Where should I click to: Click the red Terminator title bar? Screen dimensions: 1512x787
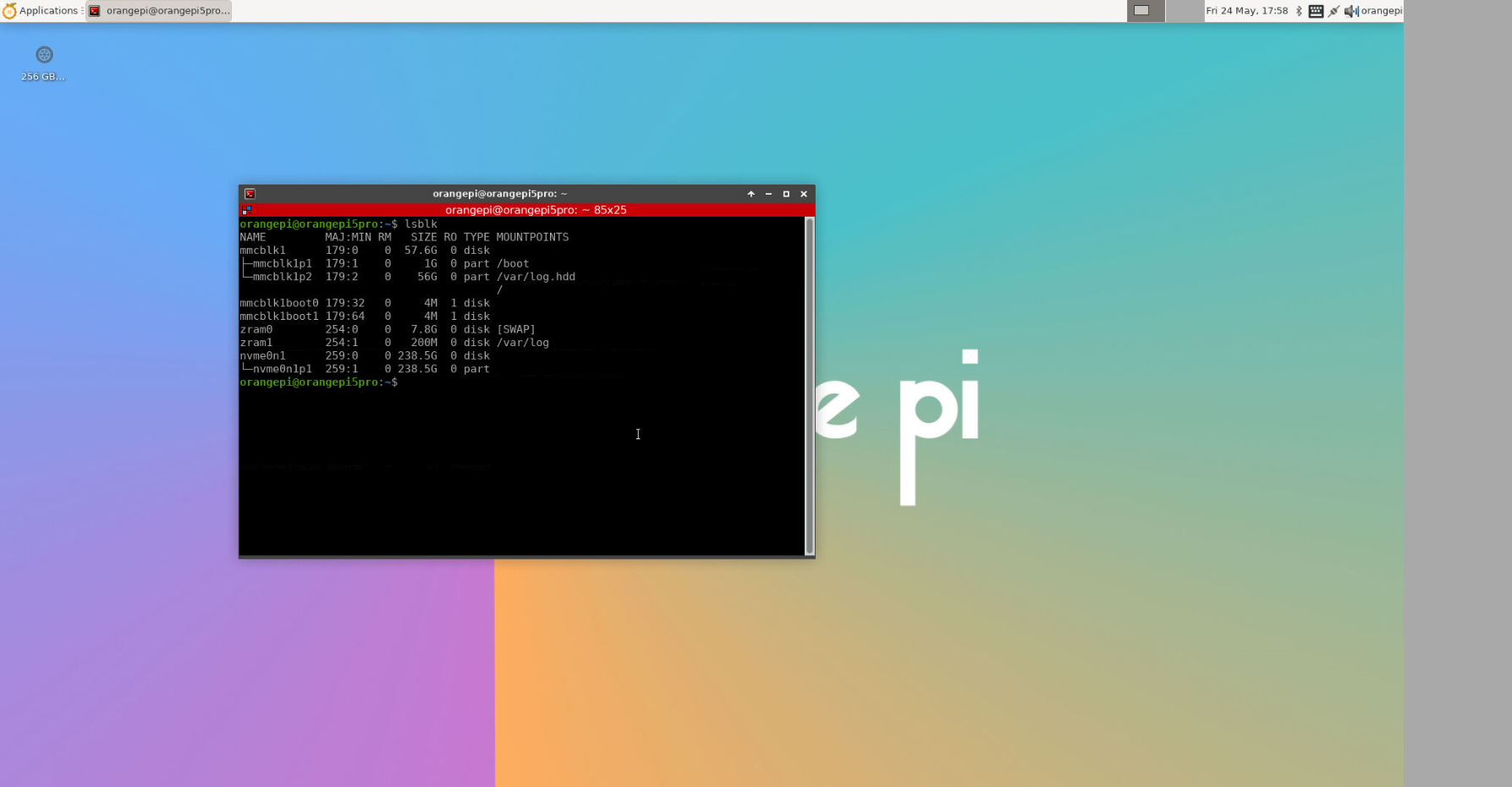tap(527, 210)
